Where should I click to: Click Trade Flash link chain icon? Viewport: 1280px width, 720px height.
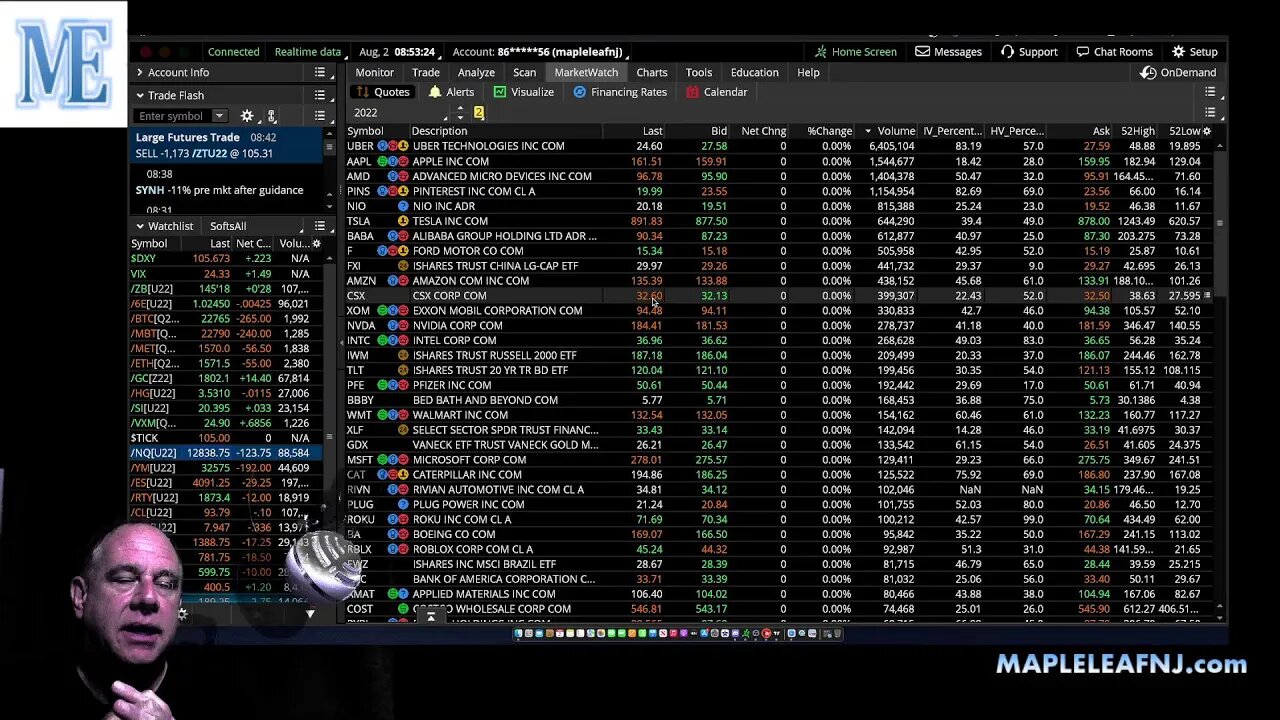click(x=271, y=116)
